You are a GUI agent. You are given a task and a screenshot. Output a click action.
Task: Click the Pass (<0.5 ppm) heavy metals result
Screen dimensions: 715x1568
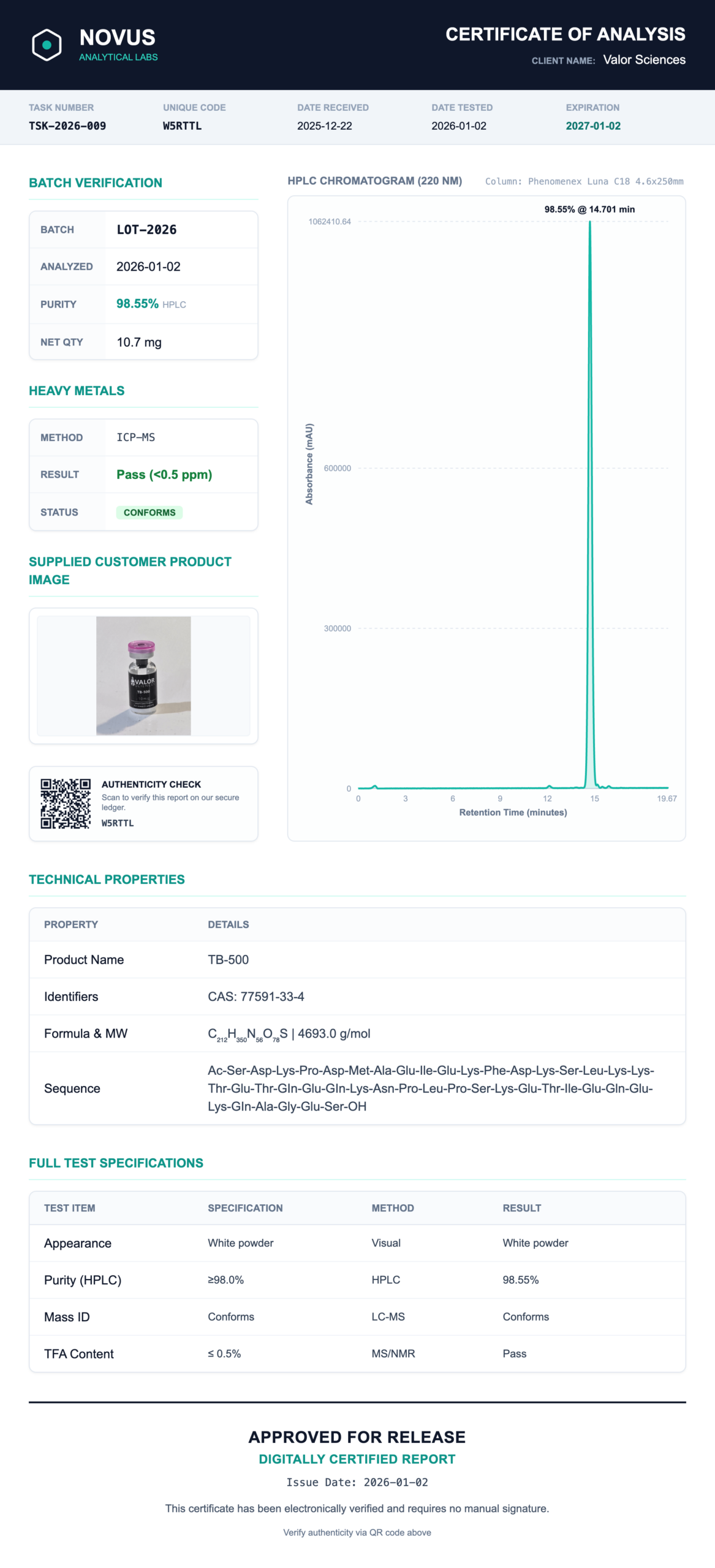(164, 475)
